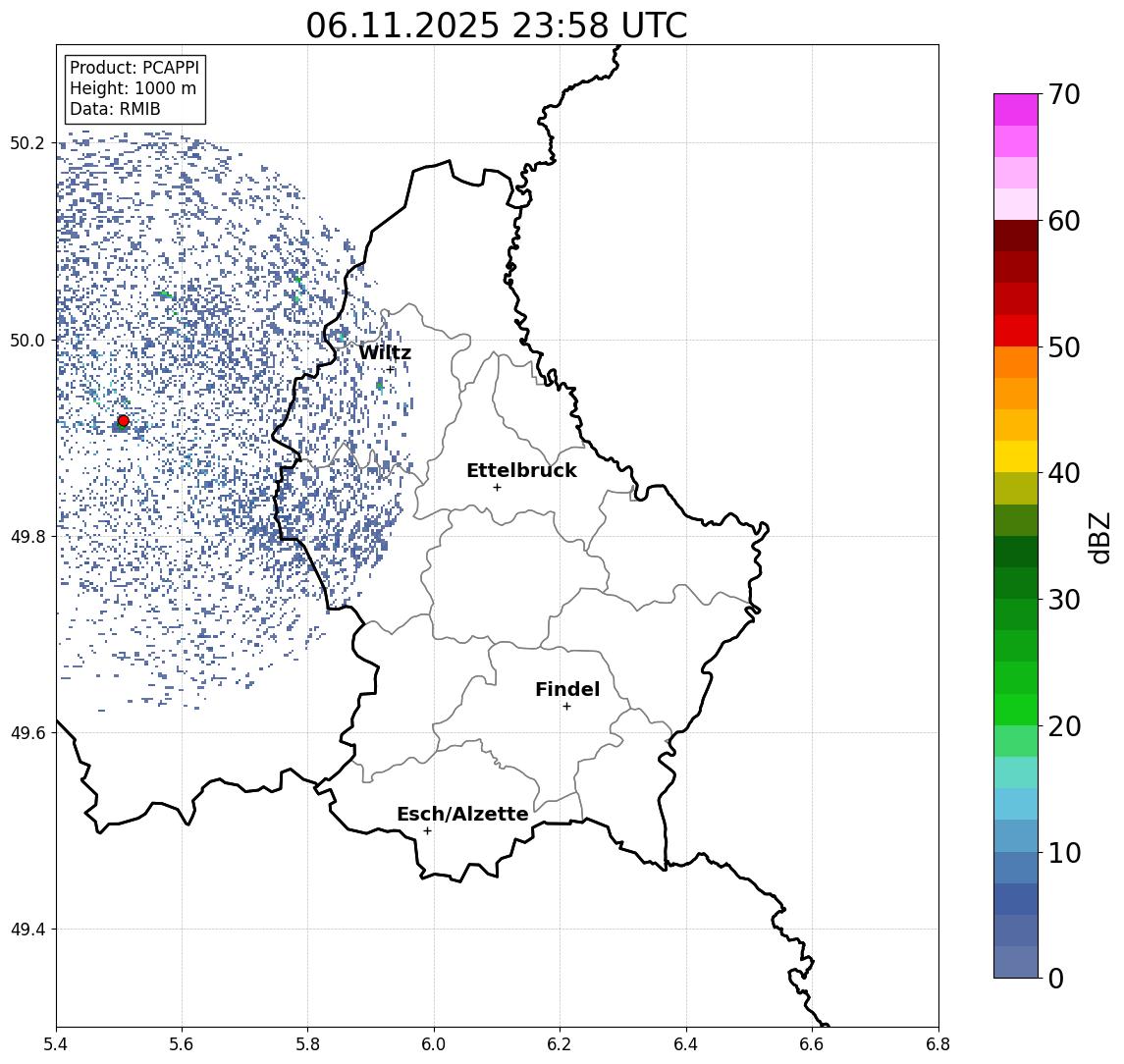
Task: Click the Findel station cross marker
Action: (x=566, y=707)
